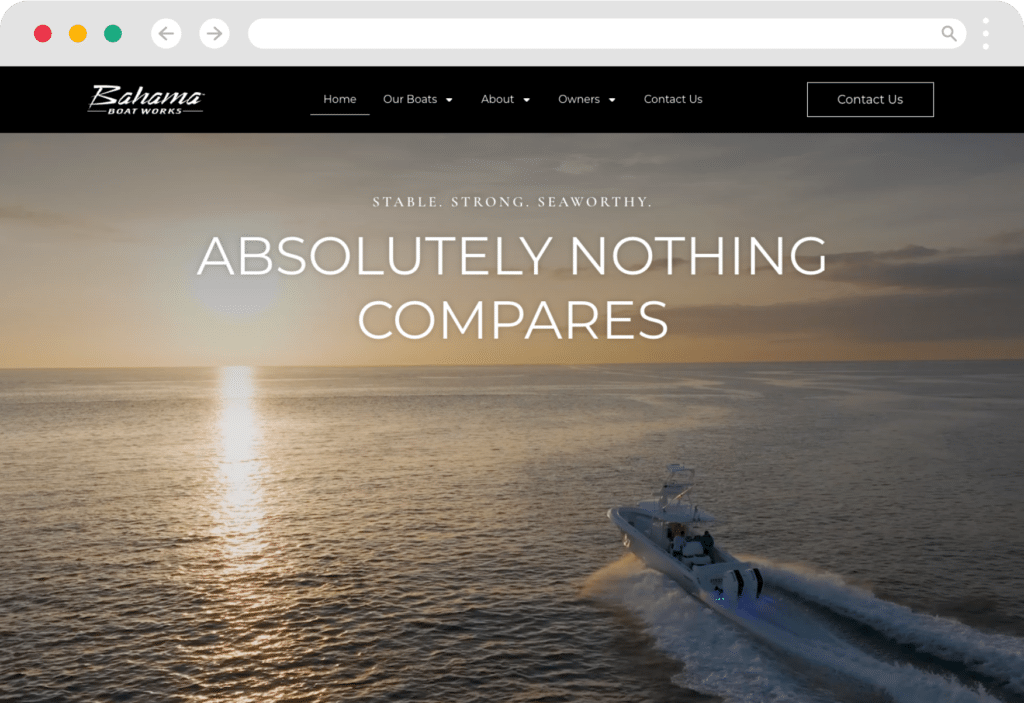Click the search magnifier icon in address bar

point(949,33)
